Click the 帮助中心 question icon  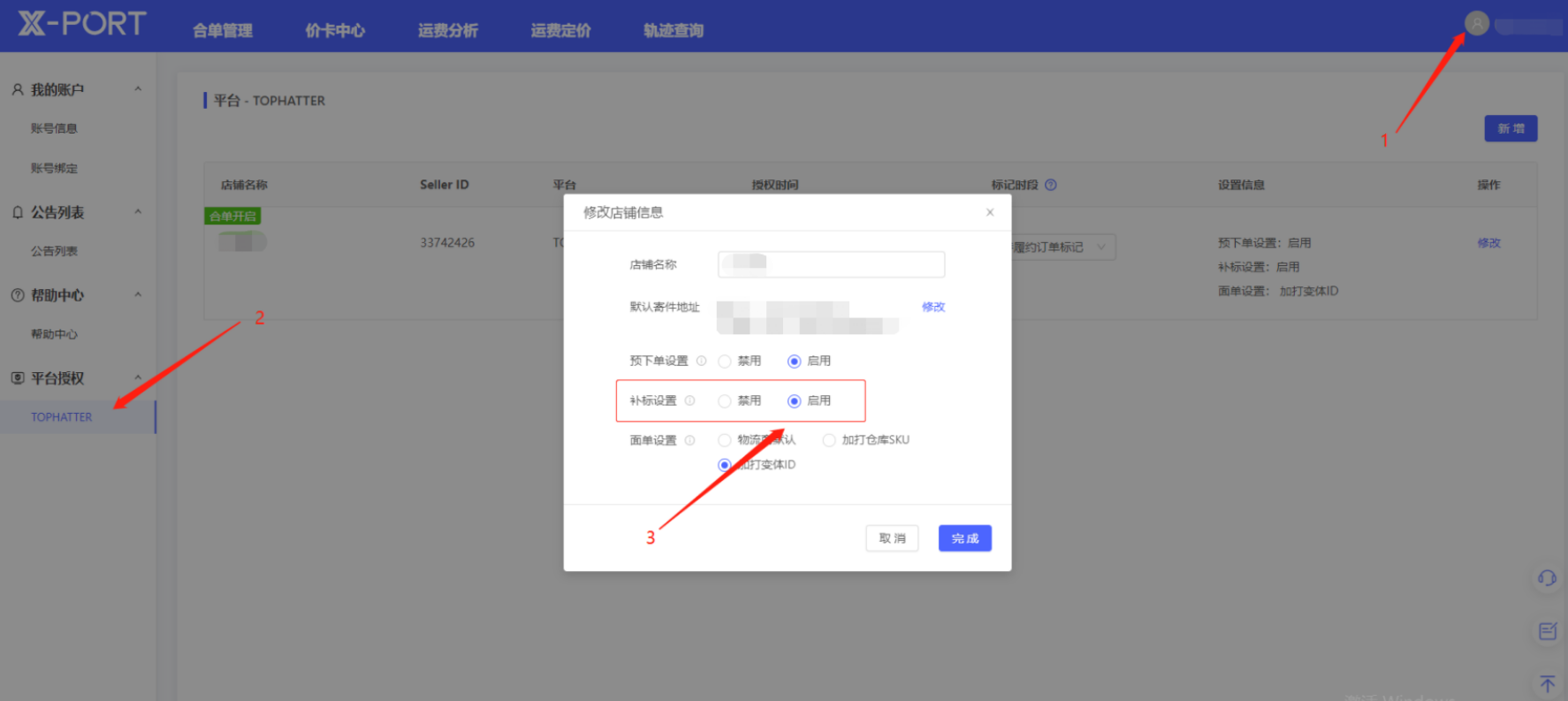(x=17, y=295)
